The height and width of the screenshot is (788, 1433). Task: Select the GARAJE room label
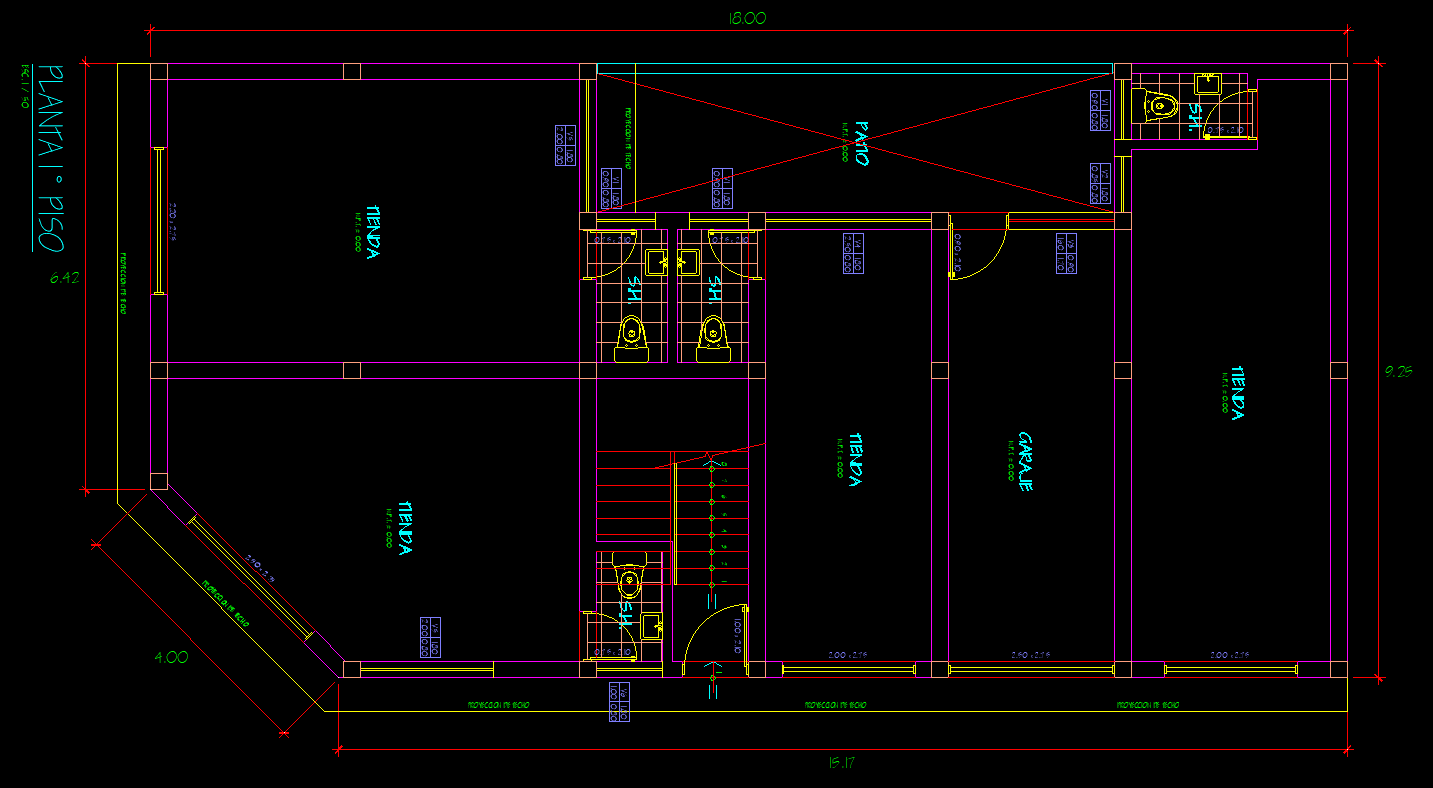(x=1025, y=461)
